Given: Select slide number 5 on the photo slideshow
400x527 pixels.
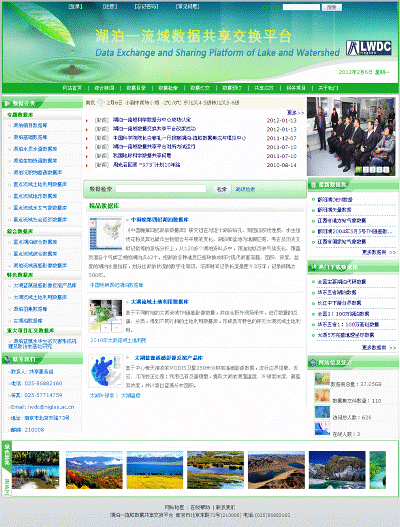Looking at the screenshot, I should [x=386, y=170].
